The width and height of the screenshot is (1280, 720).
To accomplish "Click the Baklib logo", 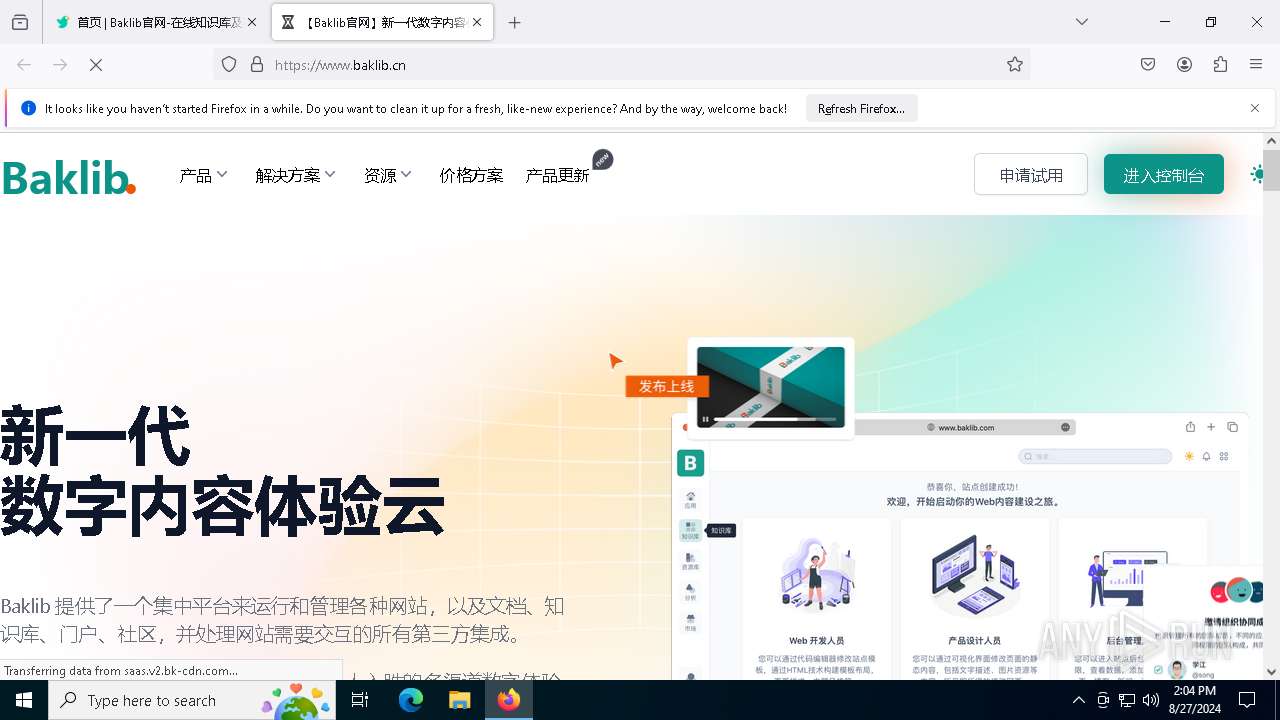I will 69,178.
